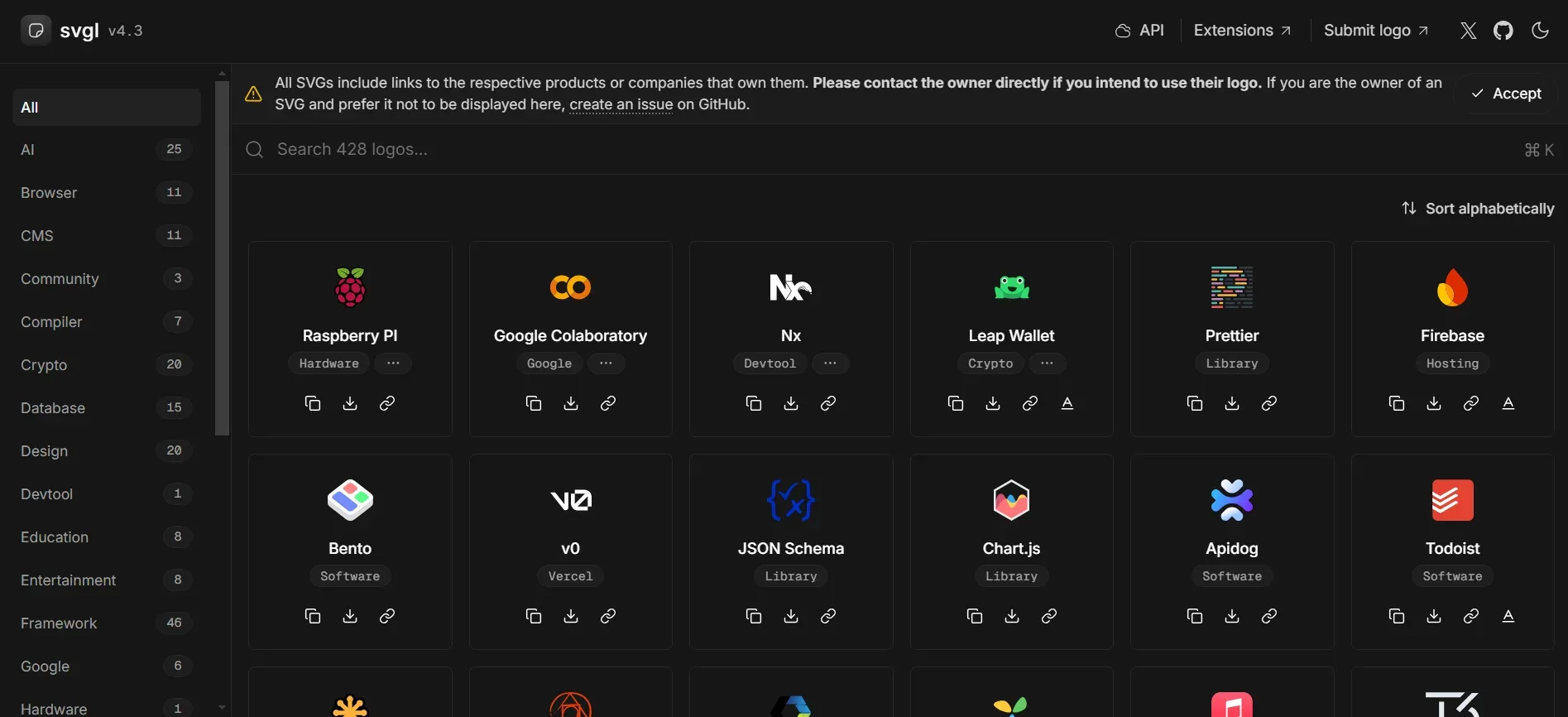Screen dimensions: 1568x717
Task: Download the Leap Wallet logo
Action: (x=993, y=403)
